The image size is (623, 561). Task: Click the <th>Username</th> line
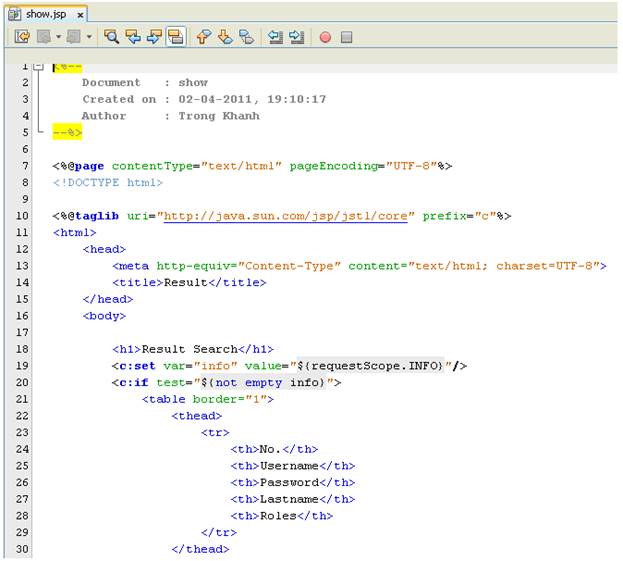click(293, 466)
